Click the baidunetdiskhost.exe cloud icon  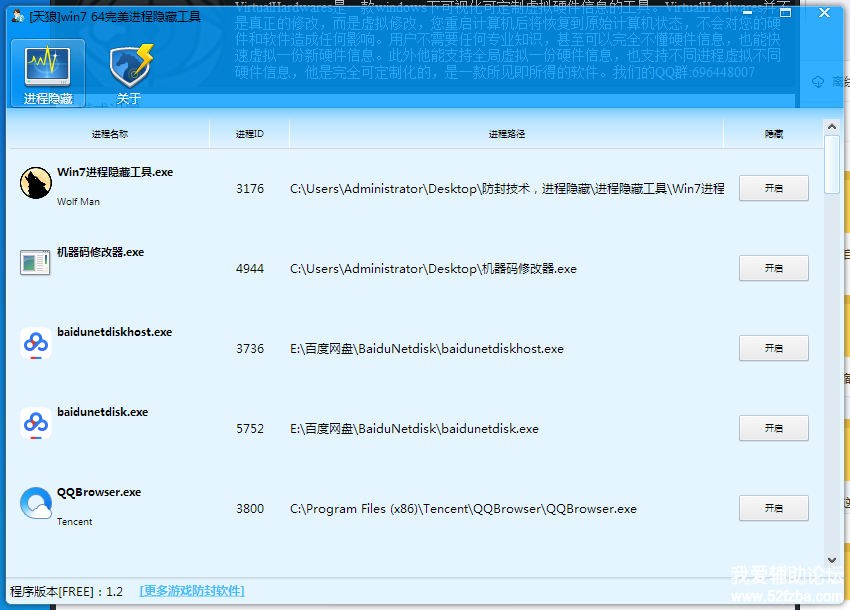36,343
